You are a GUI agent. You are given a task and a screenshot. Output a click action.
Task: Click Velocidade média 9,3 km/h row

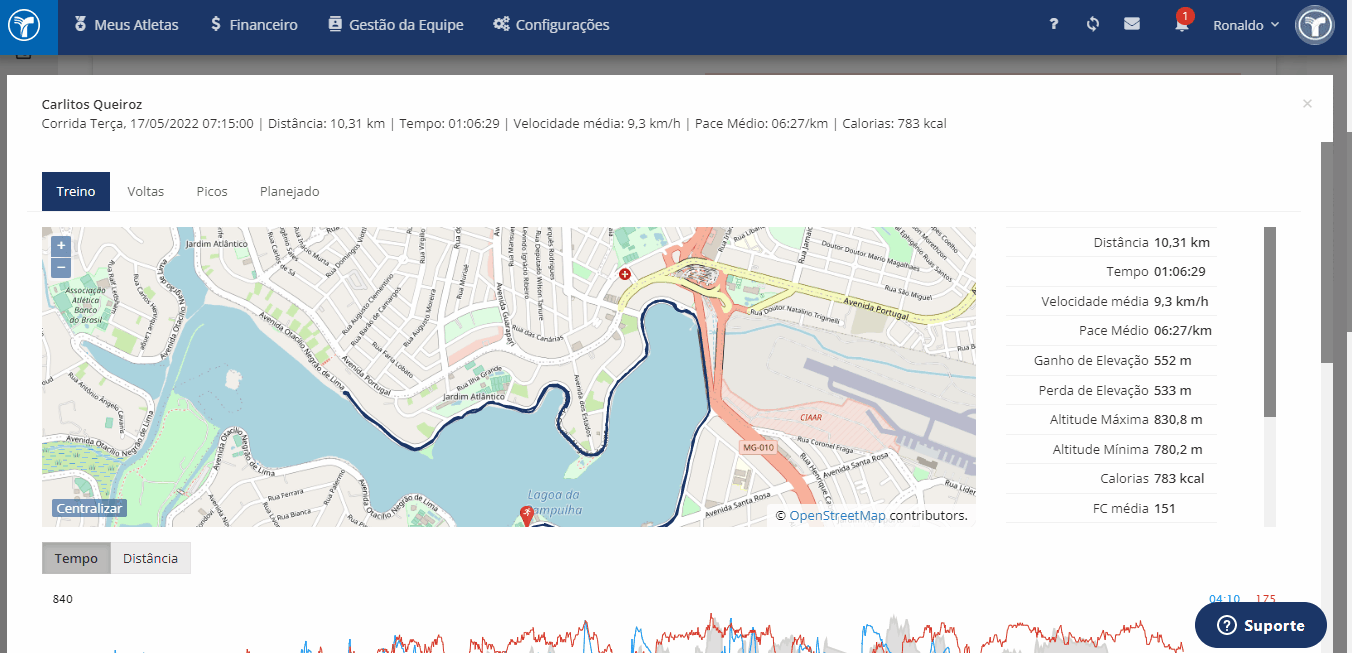click(x=1111, y=301)
